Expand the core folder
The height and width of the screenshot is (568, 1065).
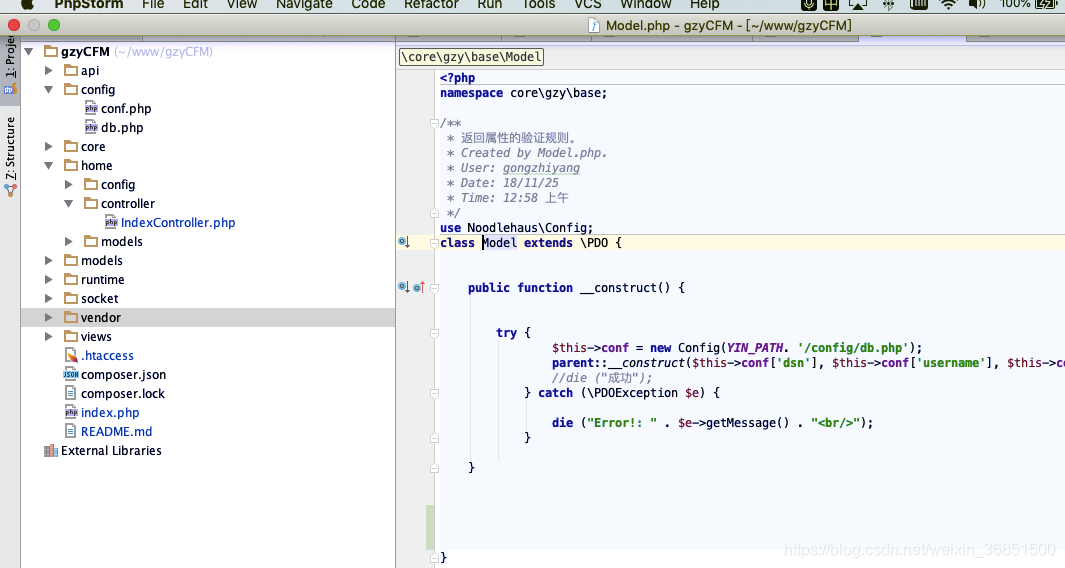point(48,147)
